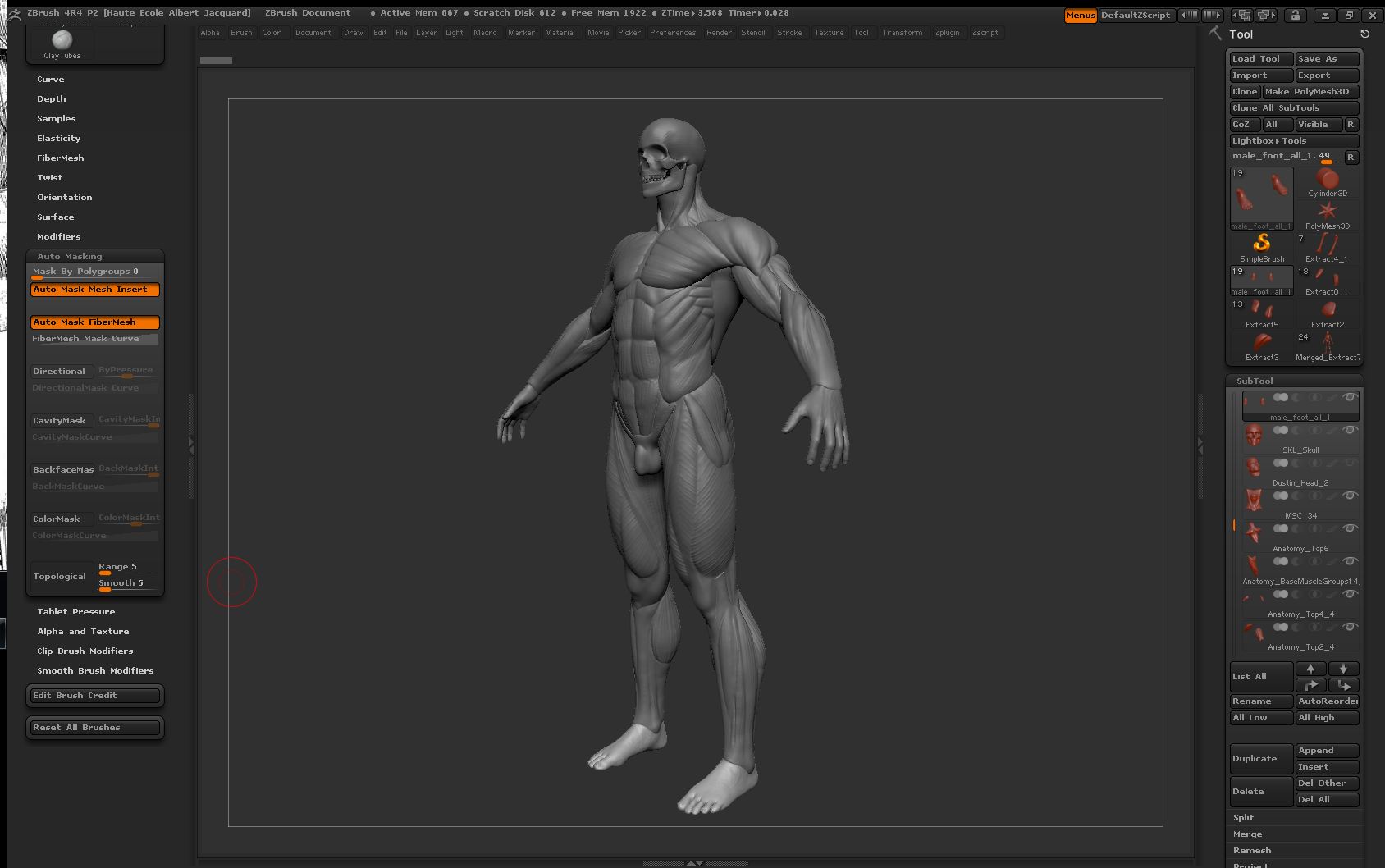Collapse the Auto Masking section
The image size is (1385, 868).
point(70,257)
